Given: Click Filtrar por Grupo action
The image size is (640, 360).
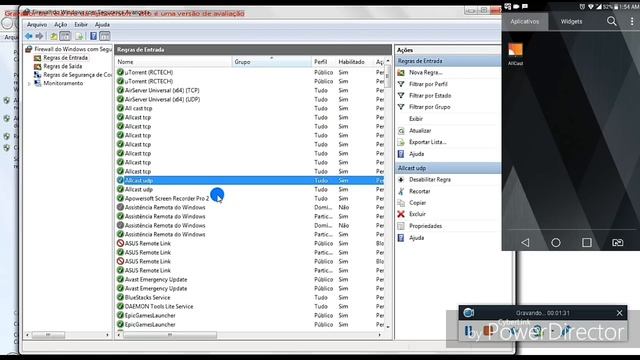Looking at the screenshot, I should pos(429,107).
